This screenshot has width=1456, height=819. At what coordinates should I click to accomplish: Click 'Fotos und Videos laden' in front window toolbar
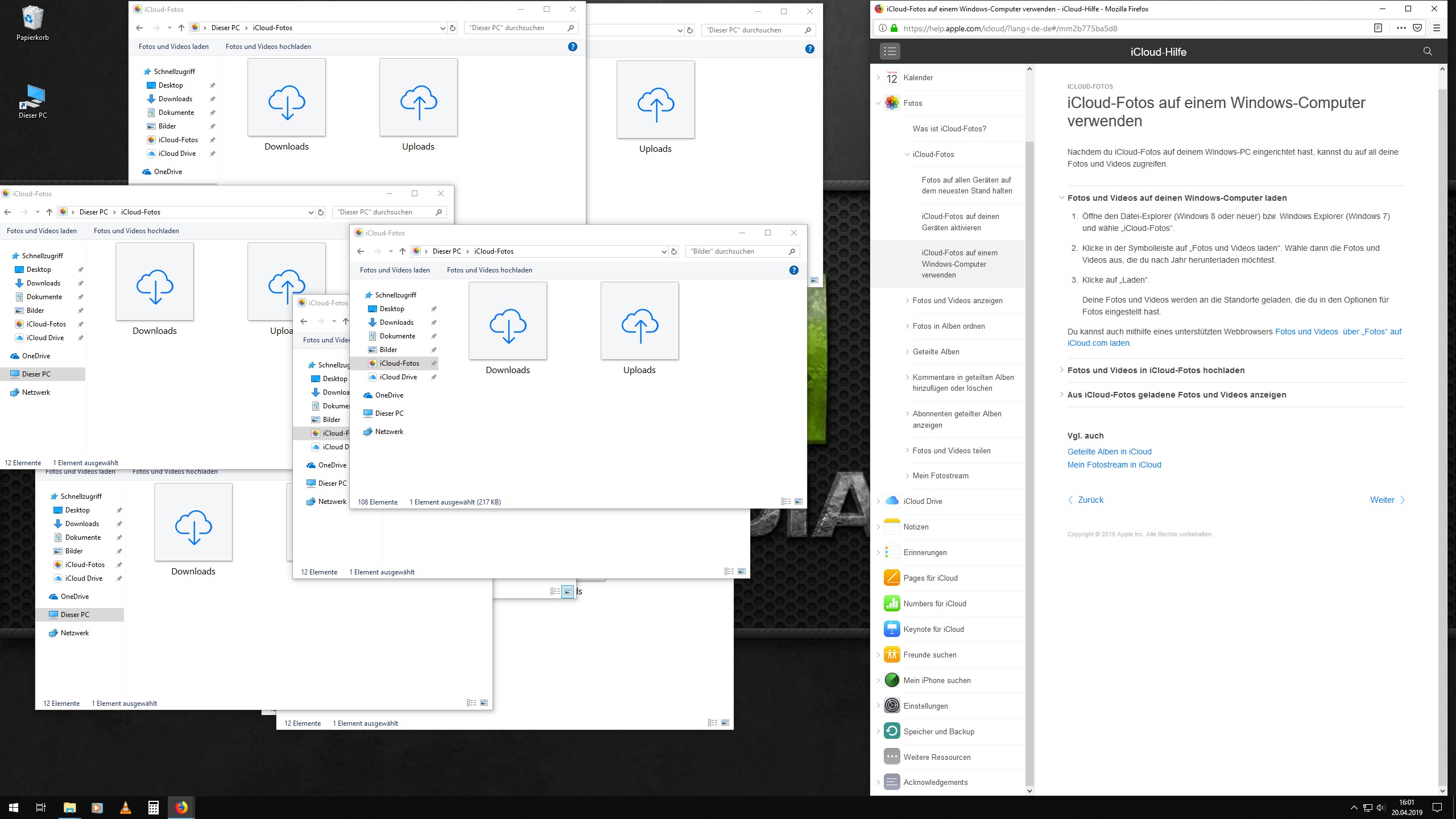(395, 270)
